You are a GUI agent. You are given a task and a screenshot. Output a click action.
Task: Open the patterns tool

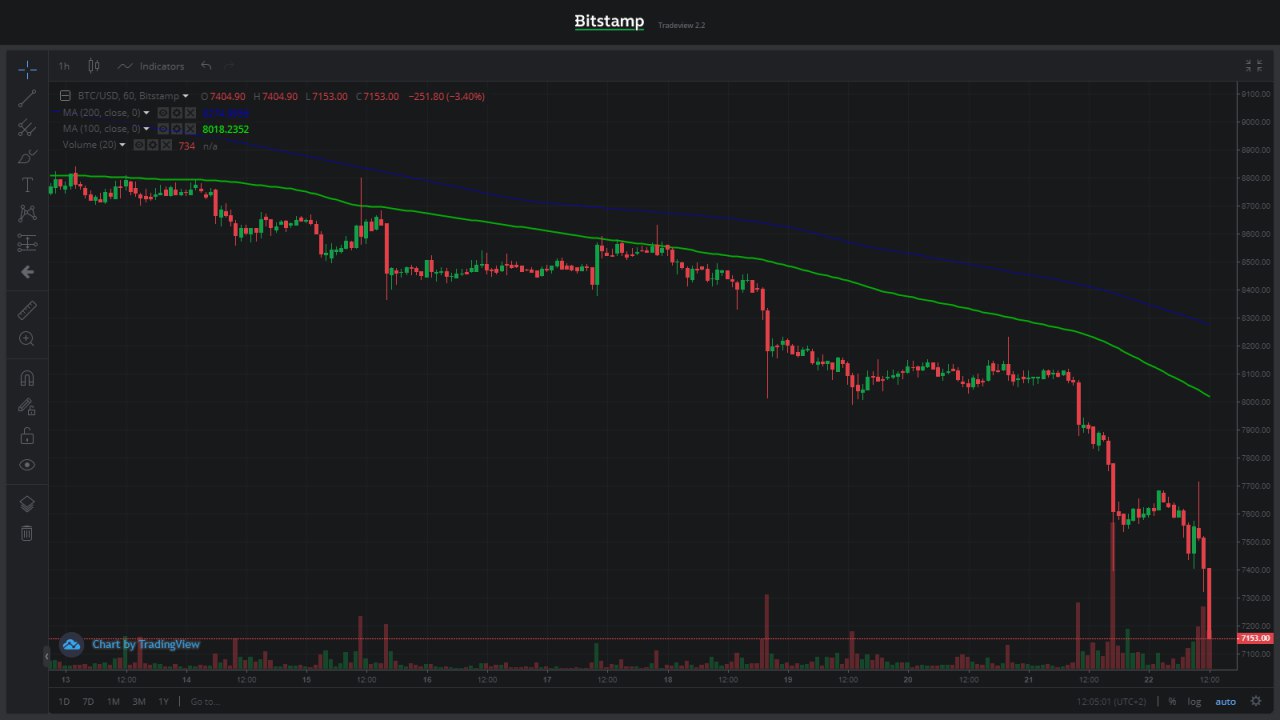pos(27,214)
